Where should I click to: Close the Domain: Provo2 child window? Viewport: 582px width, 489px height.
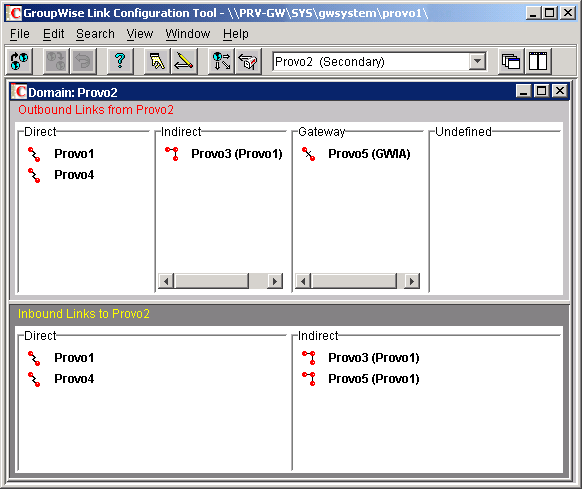[x=560, y=91]
